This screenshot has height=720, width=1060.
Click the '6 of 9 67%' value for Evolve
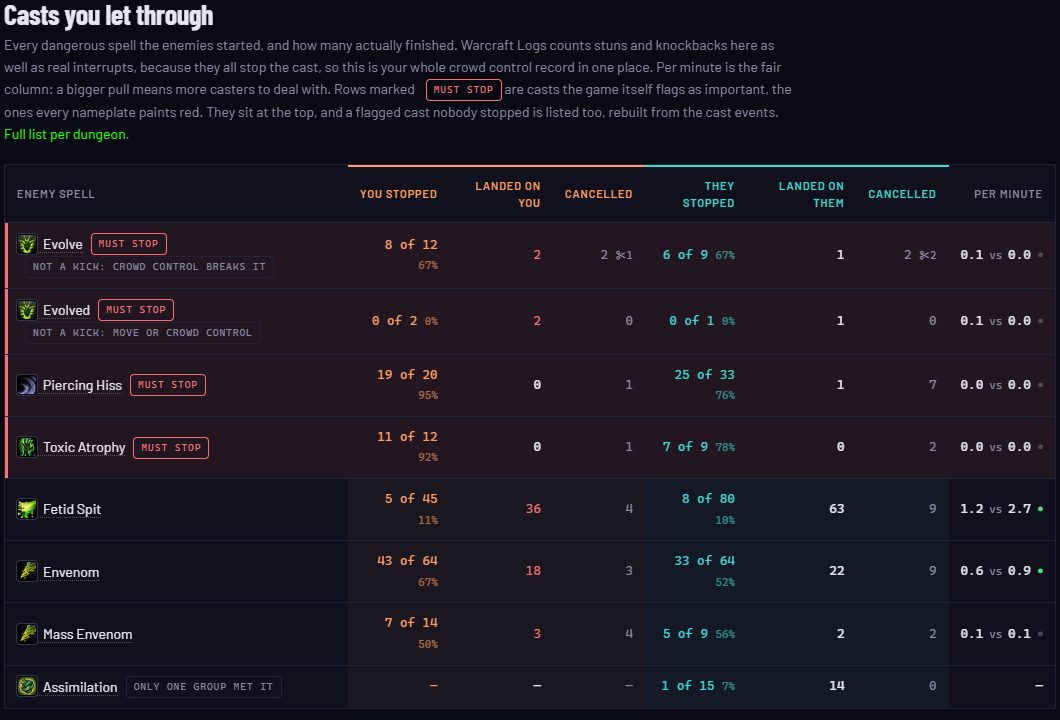click(x=698, y=255)
